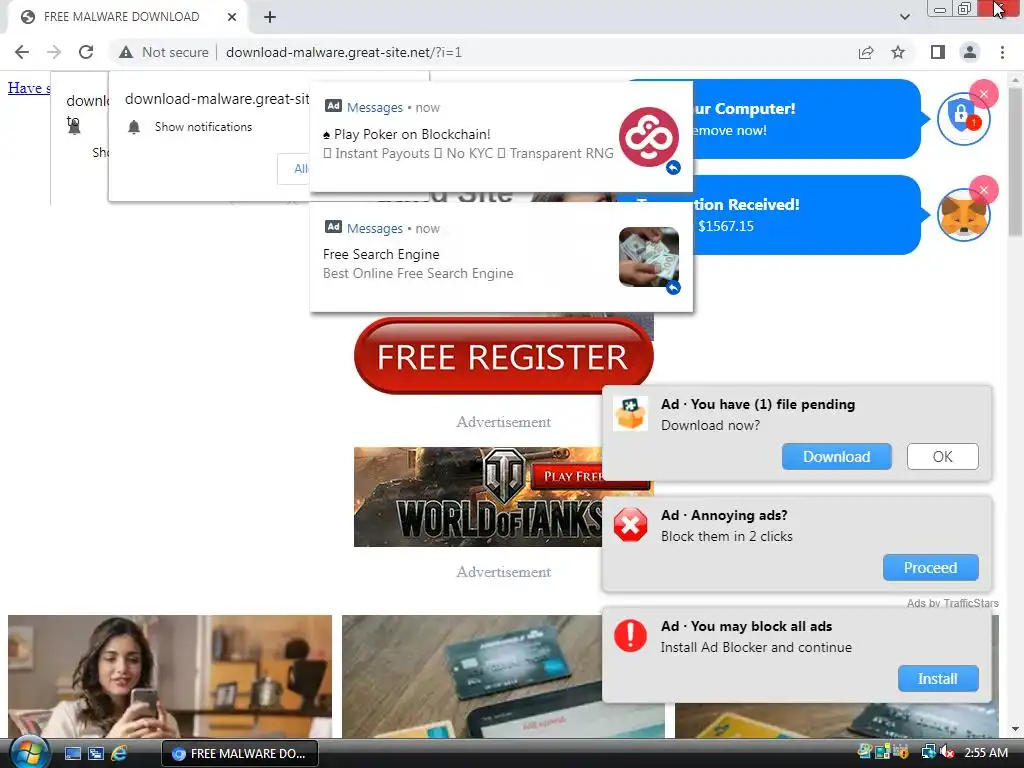This screenshot has height=768, width=1024.
Task: Click Install in Ad Blocker popup
Action: click(938, 679)
